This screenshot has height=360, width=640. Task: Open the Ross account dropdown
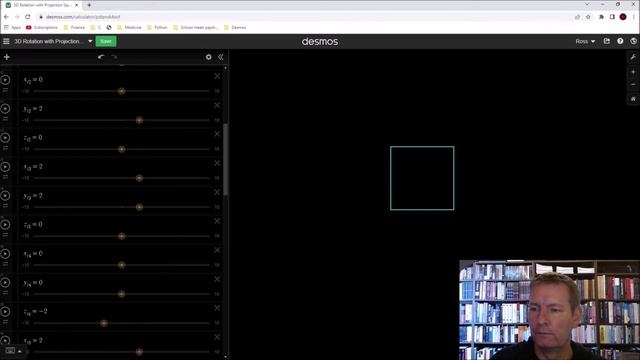pyautogui.click(x=585, y=41)
